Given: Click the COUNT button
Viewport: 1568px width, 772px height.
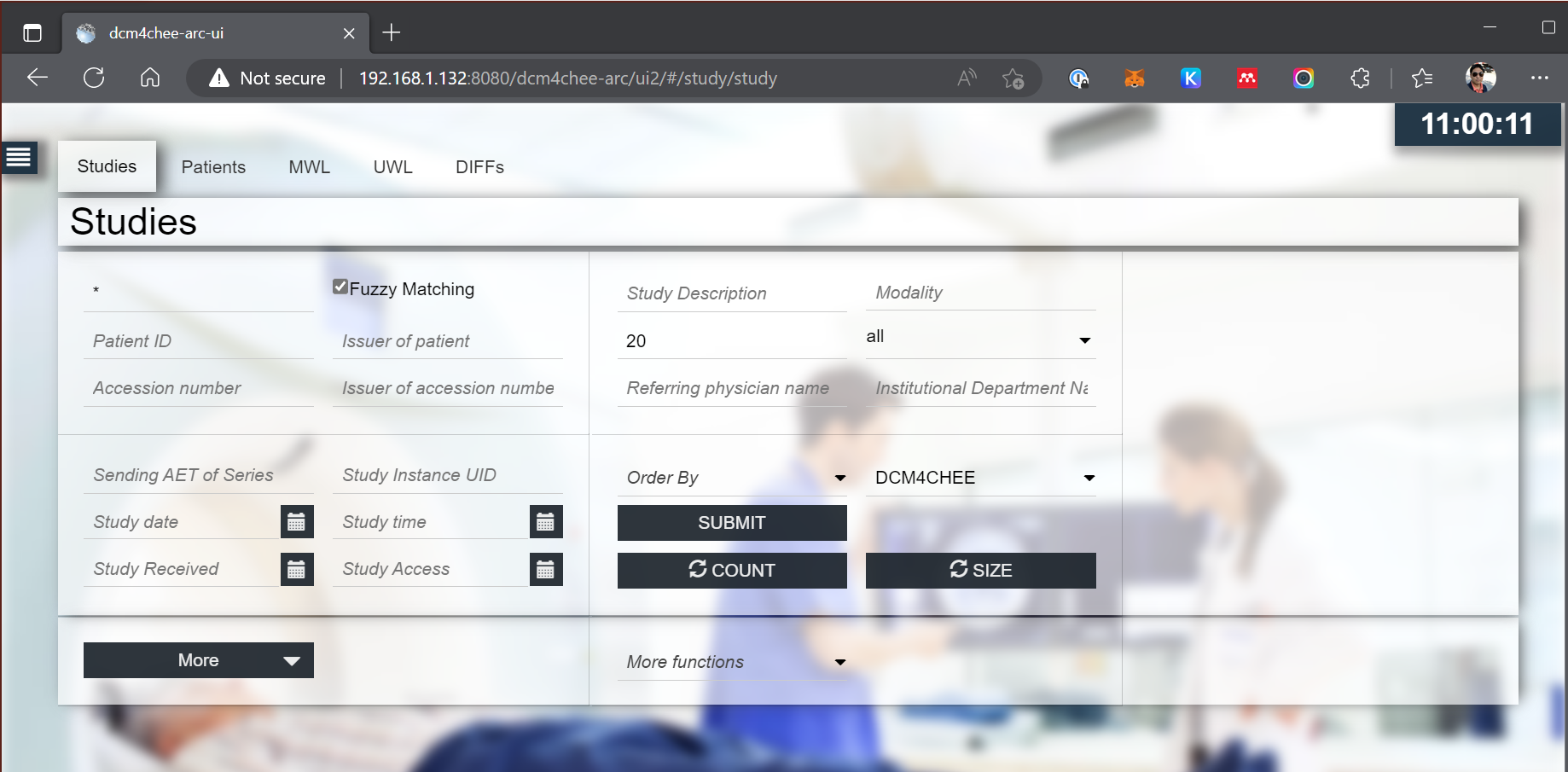Looking at the screenshot, I should (732, 570).
